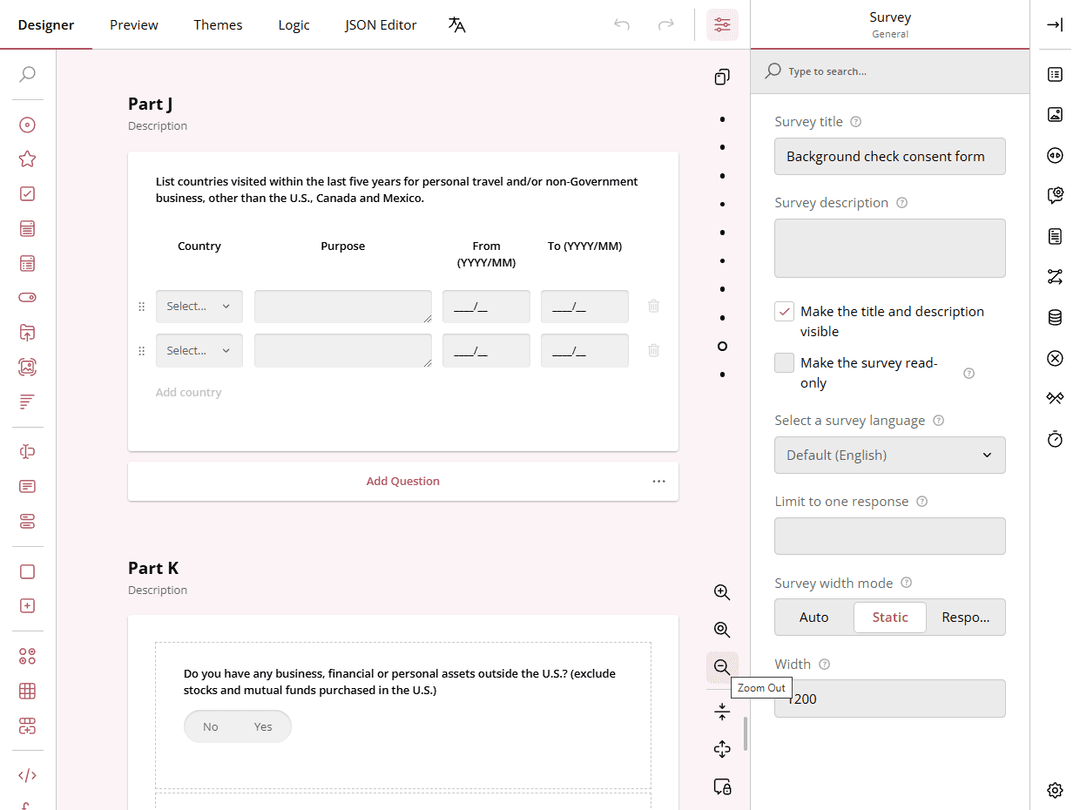Screen dimensions: 1080x810
Task: Click the Limit to one response field
Action: [889, 536]
